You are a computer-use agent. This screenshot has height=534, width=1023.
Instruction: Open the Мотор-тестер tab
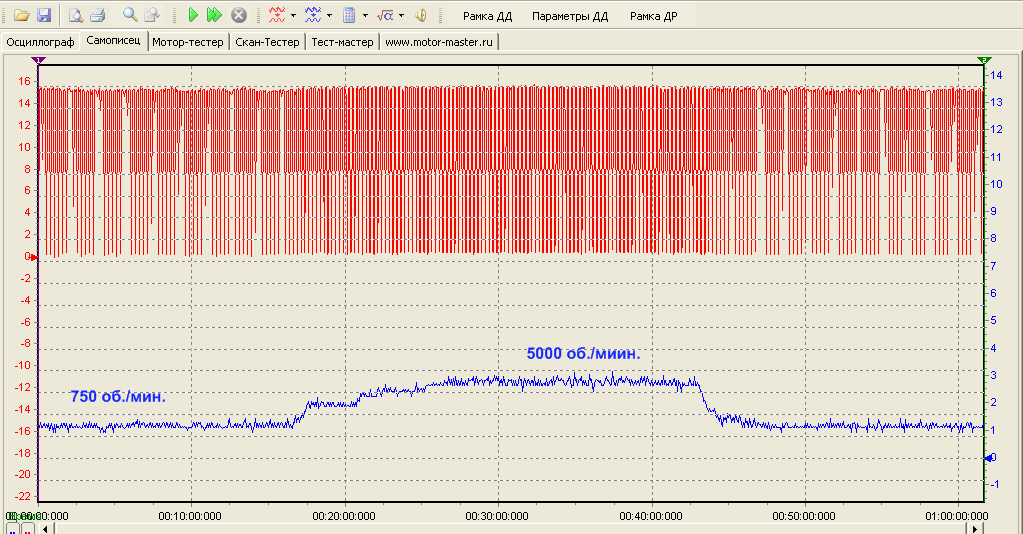pyautogui.click(x=188, y=42)
